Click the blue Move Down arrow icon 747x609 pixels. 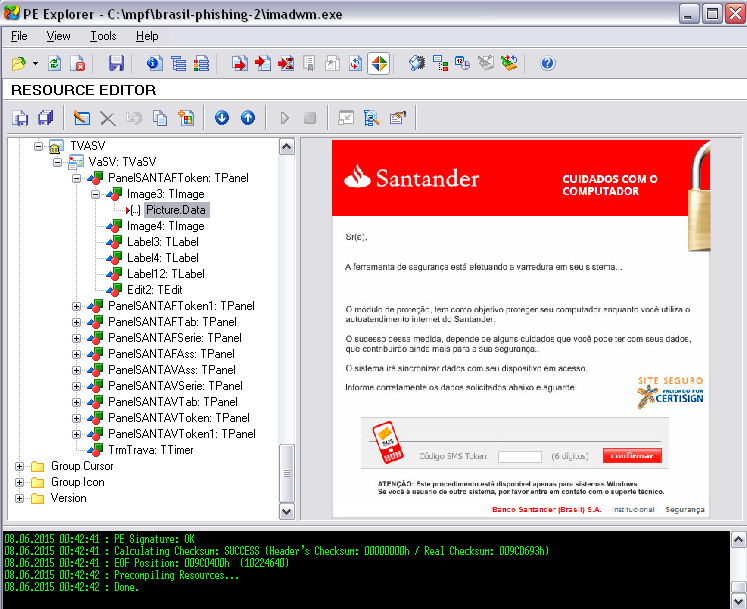(x=222, y=118)
